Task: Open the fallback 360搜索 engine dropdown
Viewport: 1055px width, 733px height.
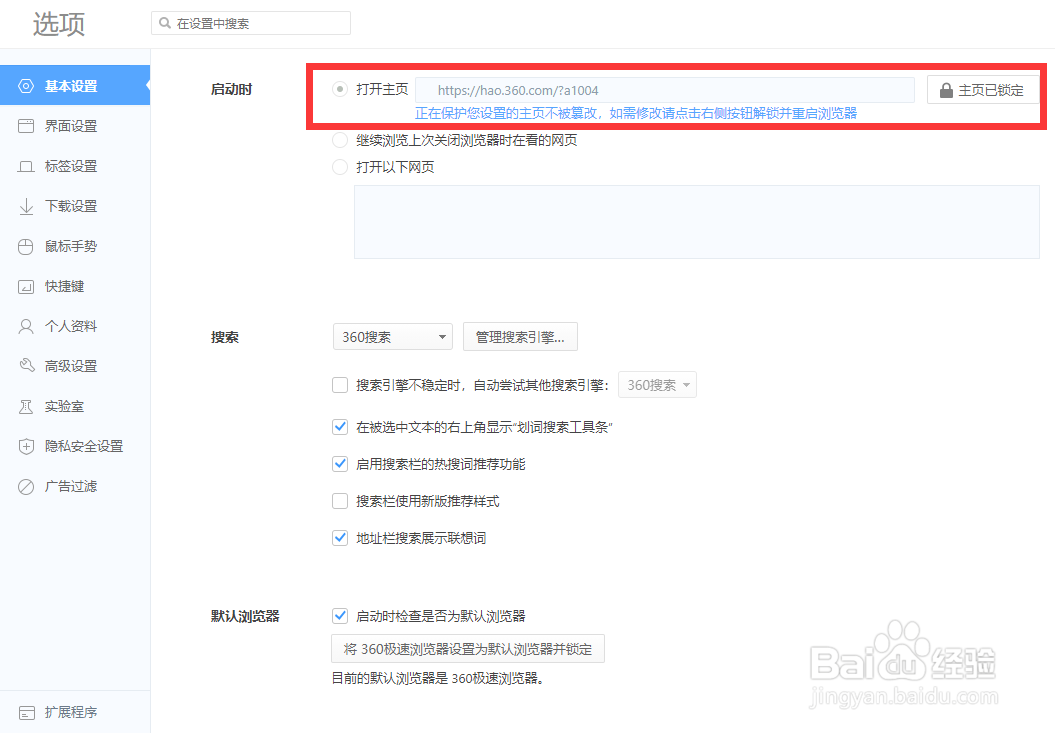Action: (x=657, y=385)
